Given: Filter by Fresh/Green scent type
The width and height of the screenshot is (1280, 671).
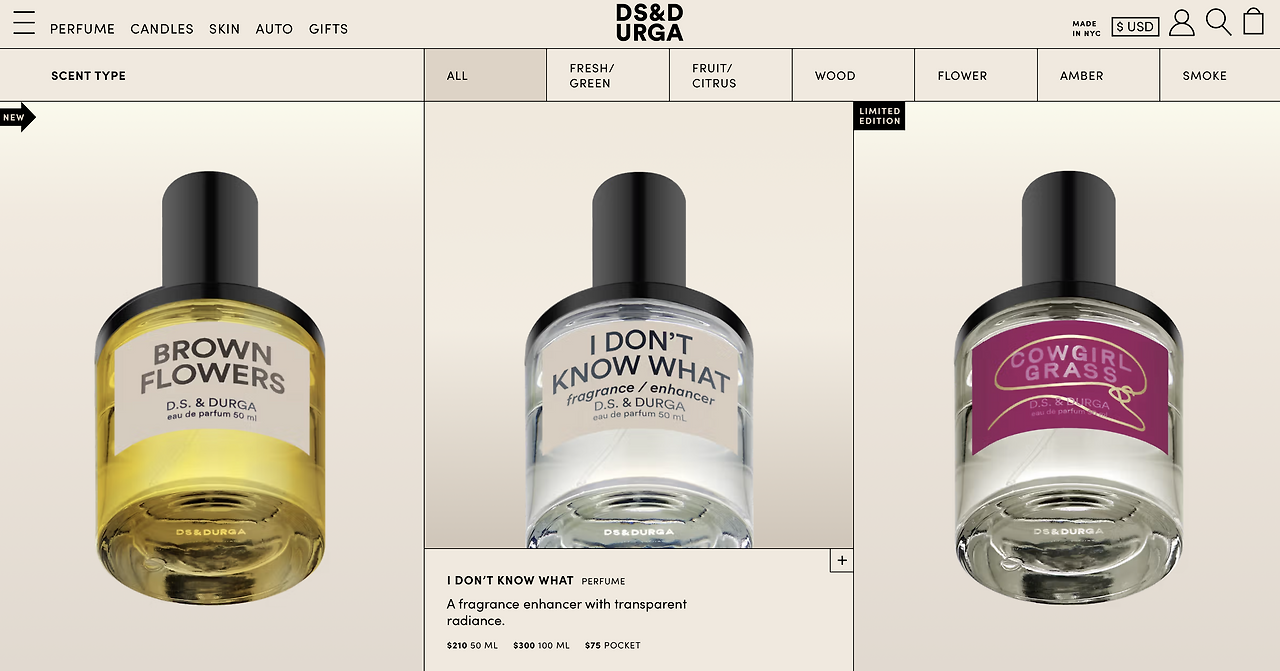Looking at the screenshot, I should (608, 76).
